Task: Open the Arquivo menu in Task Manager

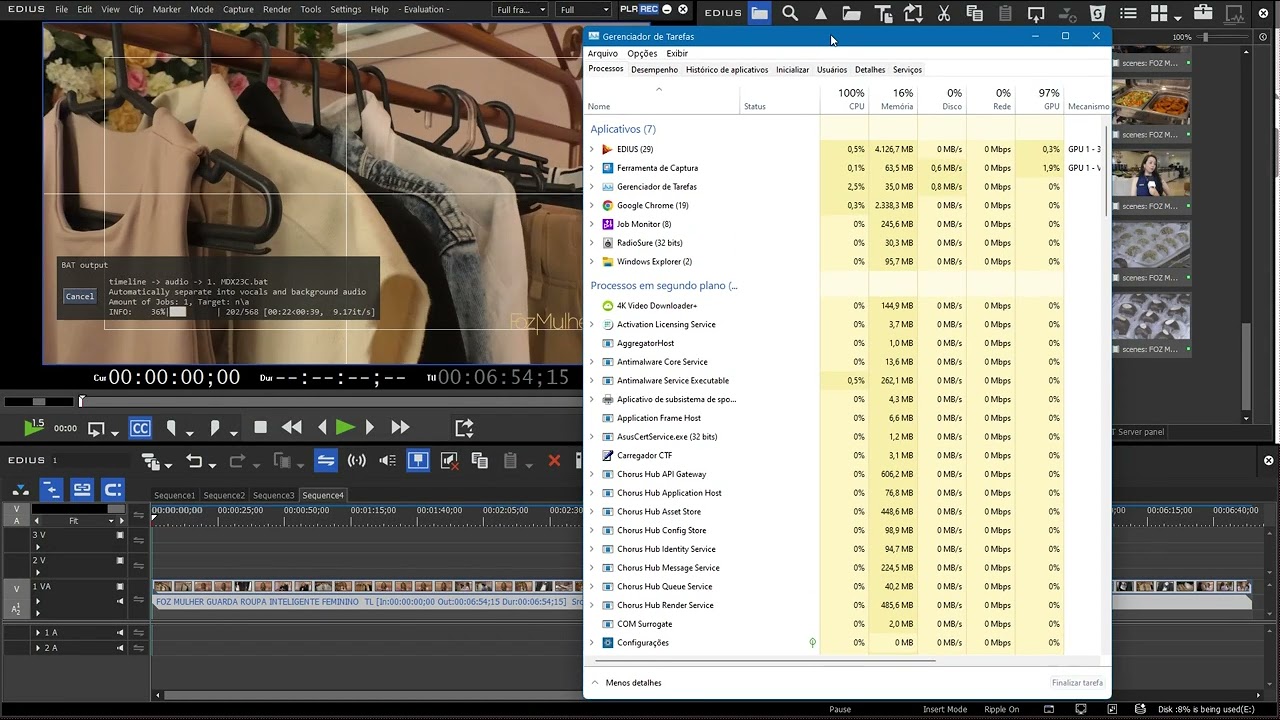Action: [x=603, y=54]
